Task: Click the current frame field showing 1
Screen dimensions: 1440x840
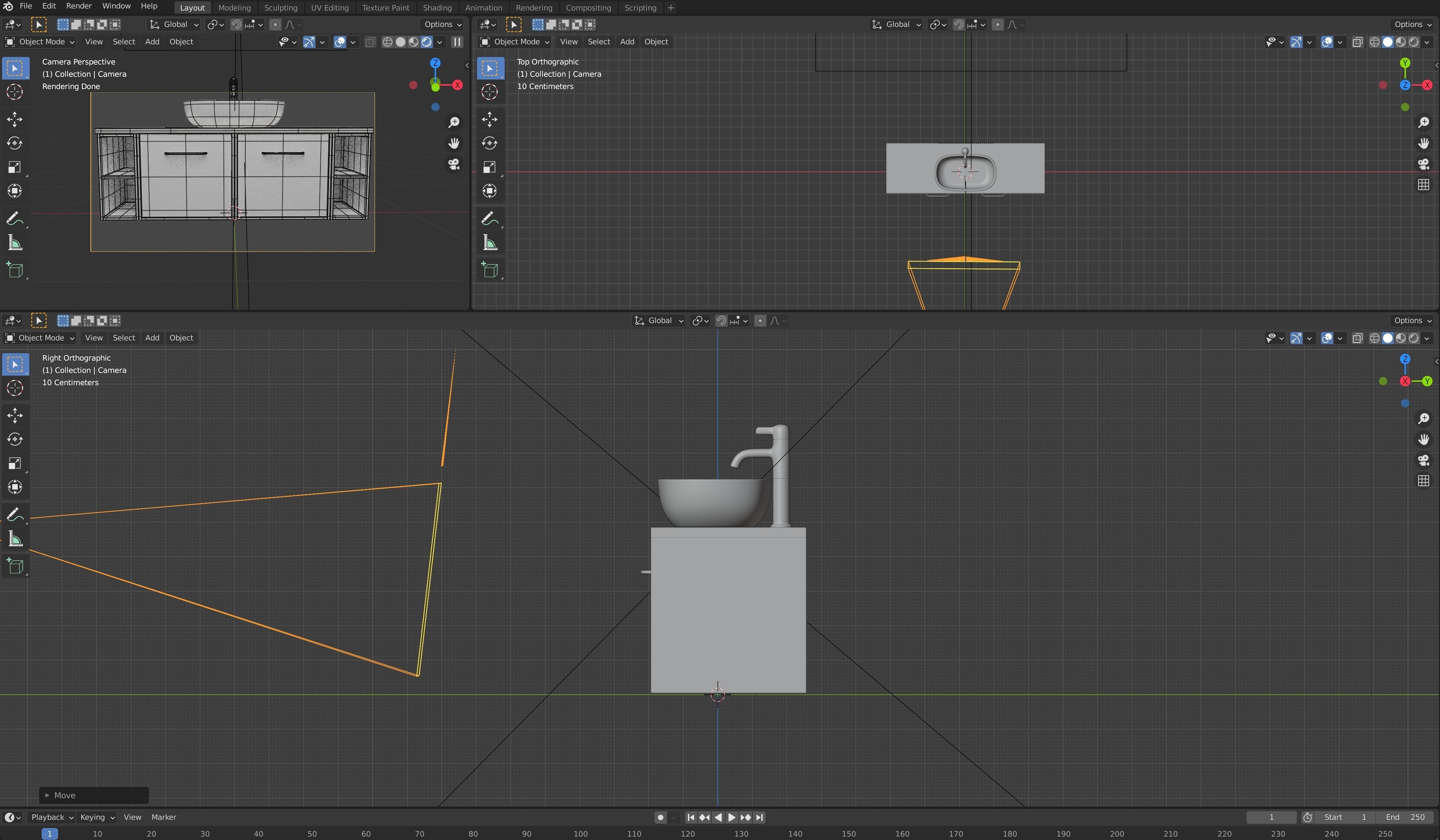Action: pos(1271,817)
